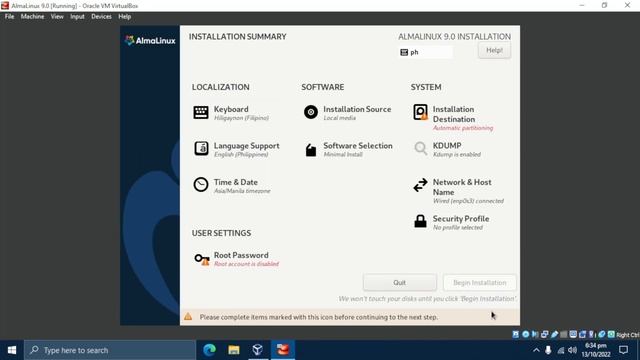Click the warning message about incomplete items
Screen dimensions: 640x360
[319, 317]
